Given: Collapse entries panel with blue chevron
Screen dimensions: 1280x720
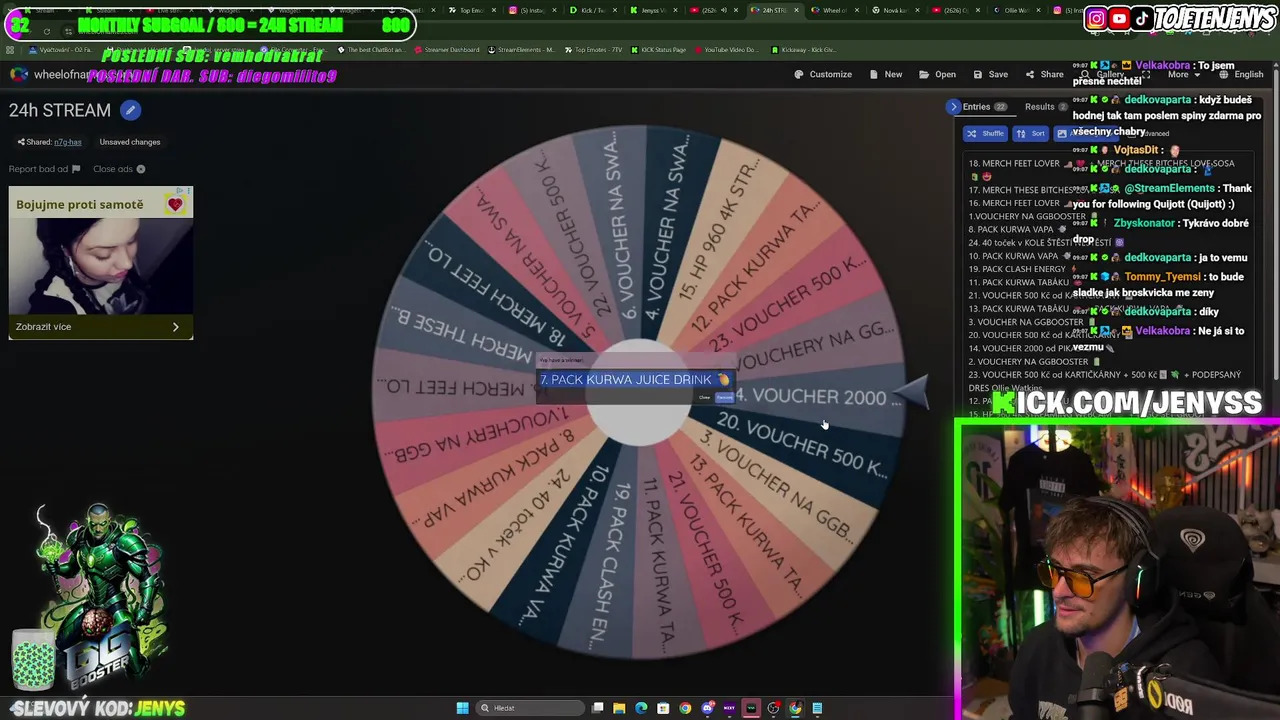Looking at the screenshot, I should tap(953, 107).
